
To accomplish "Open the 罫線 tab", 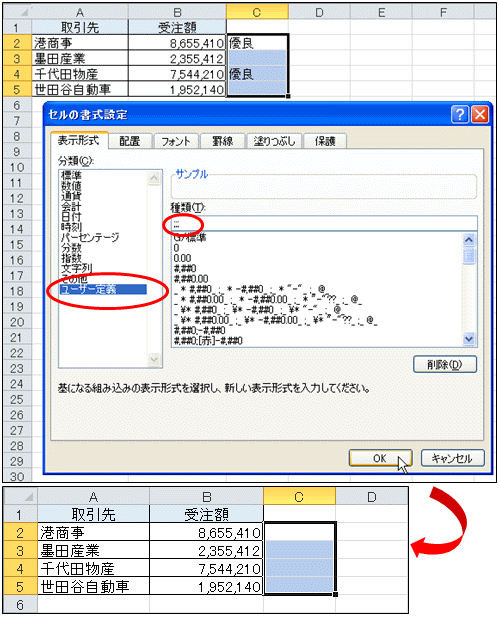I will (222, 141).
